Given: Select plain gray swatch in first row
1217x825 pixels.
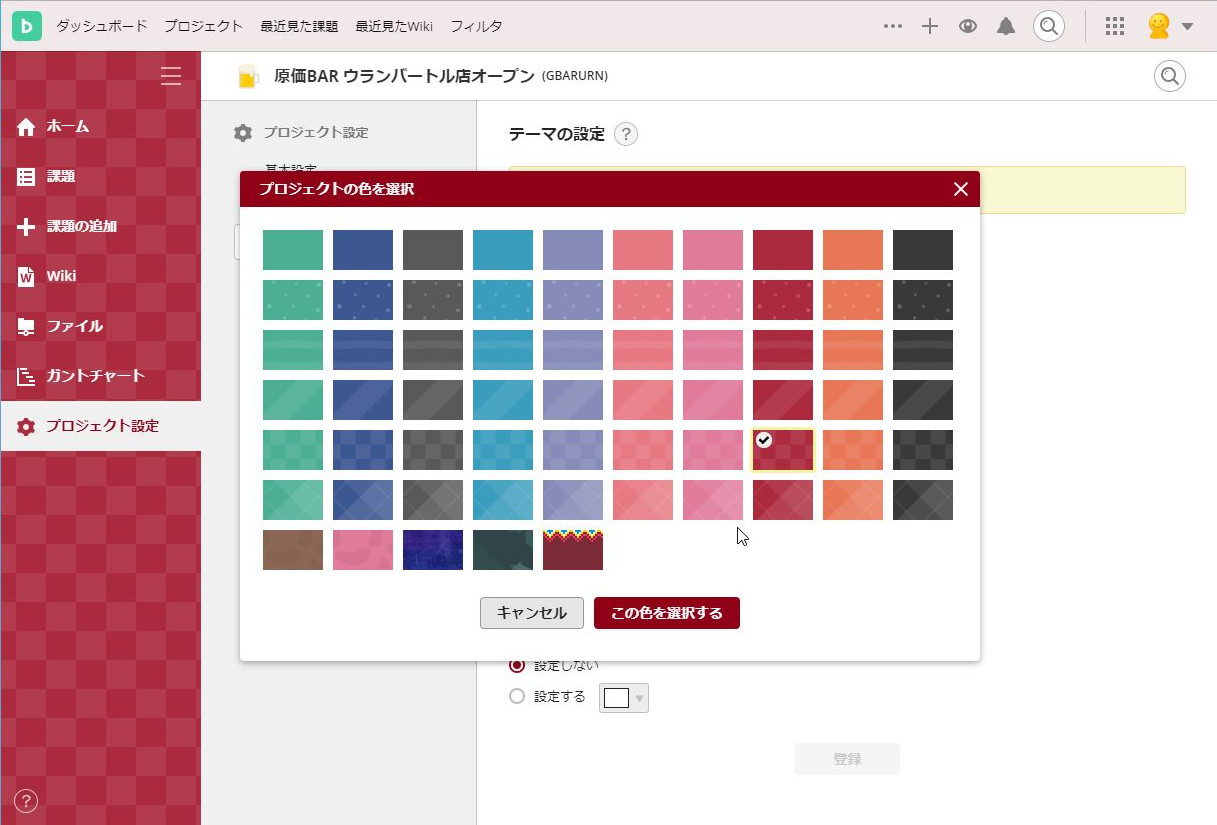Looking at the screenshot, I should point(433,250).
